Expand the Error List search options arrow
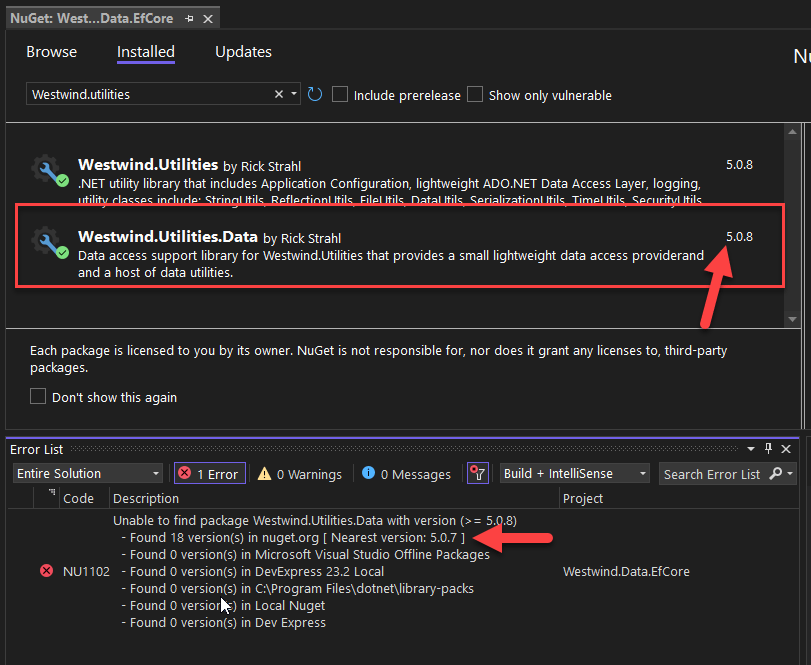The width and height of the screenshot is (811, 665). (x=790, y=474)
